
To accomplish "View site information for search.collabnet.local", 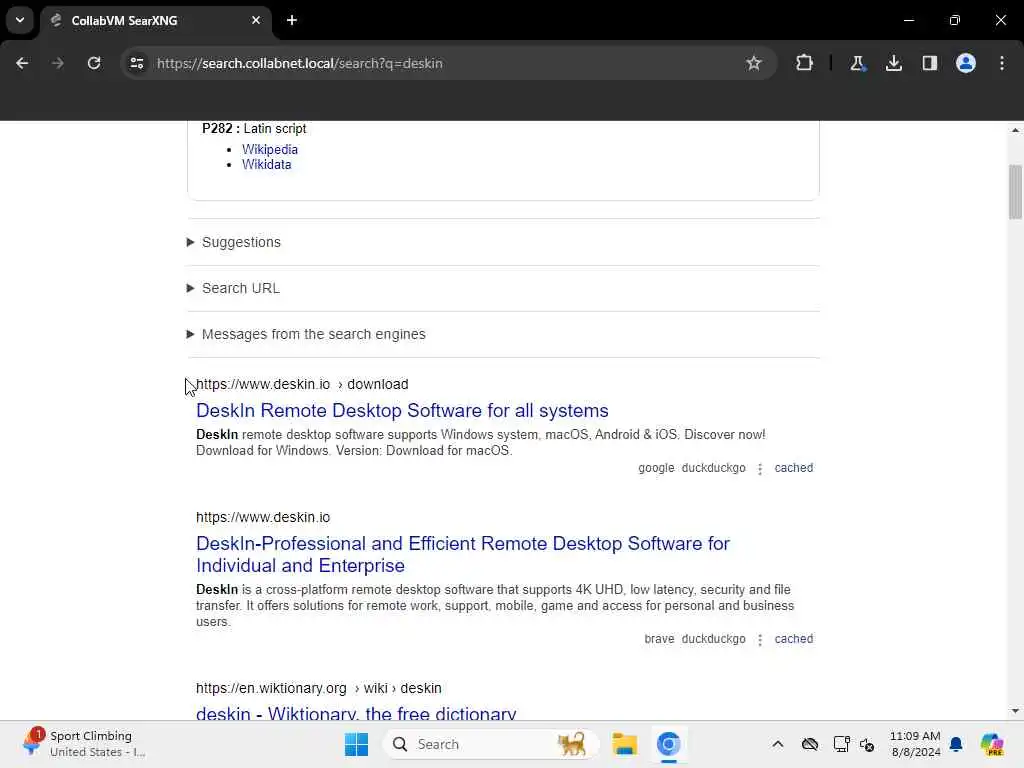I will click(137, 63).
